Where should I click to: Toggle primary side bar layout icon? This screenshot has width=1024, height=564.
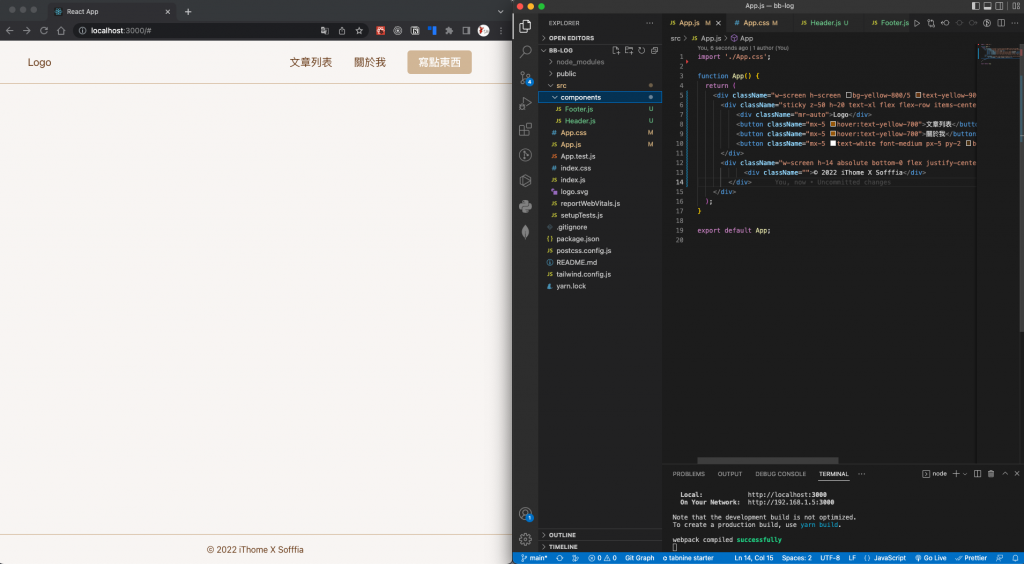(976, 6)
